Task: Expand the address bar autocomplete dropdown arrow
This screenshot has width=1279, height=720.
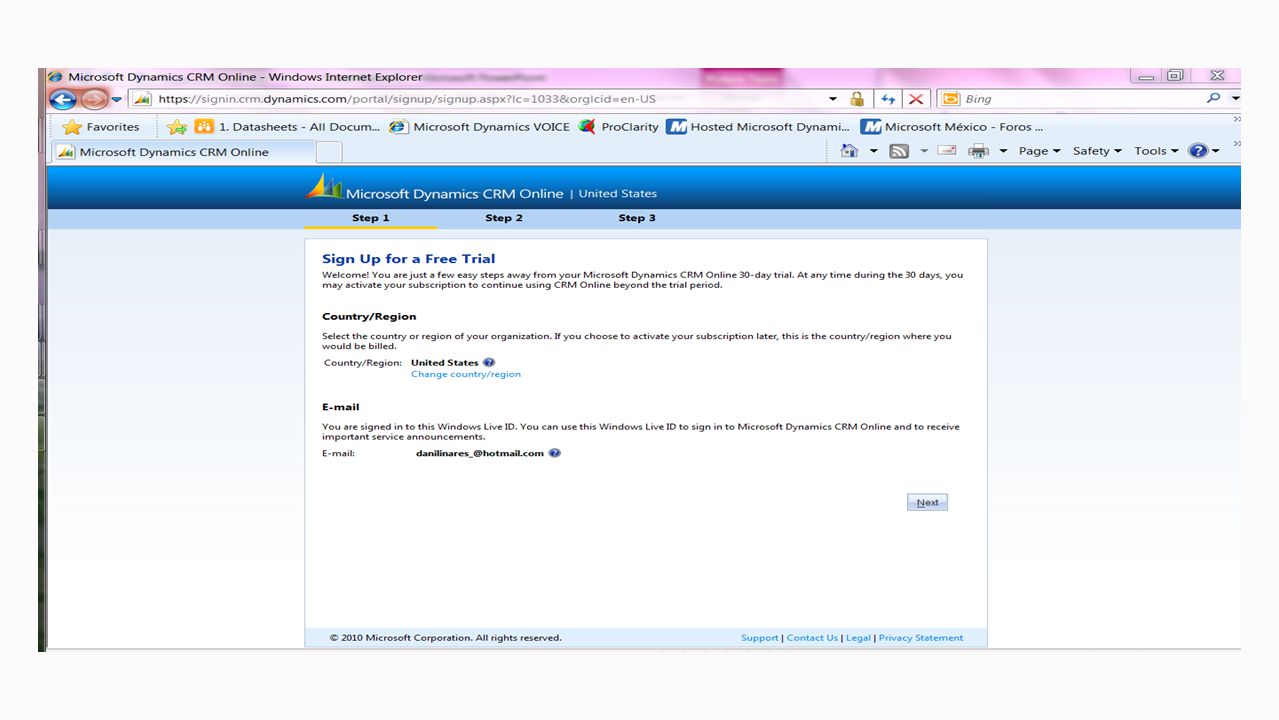Action: 833,99
